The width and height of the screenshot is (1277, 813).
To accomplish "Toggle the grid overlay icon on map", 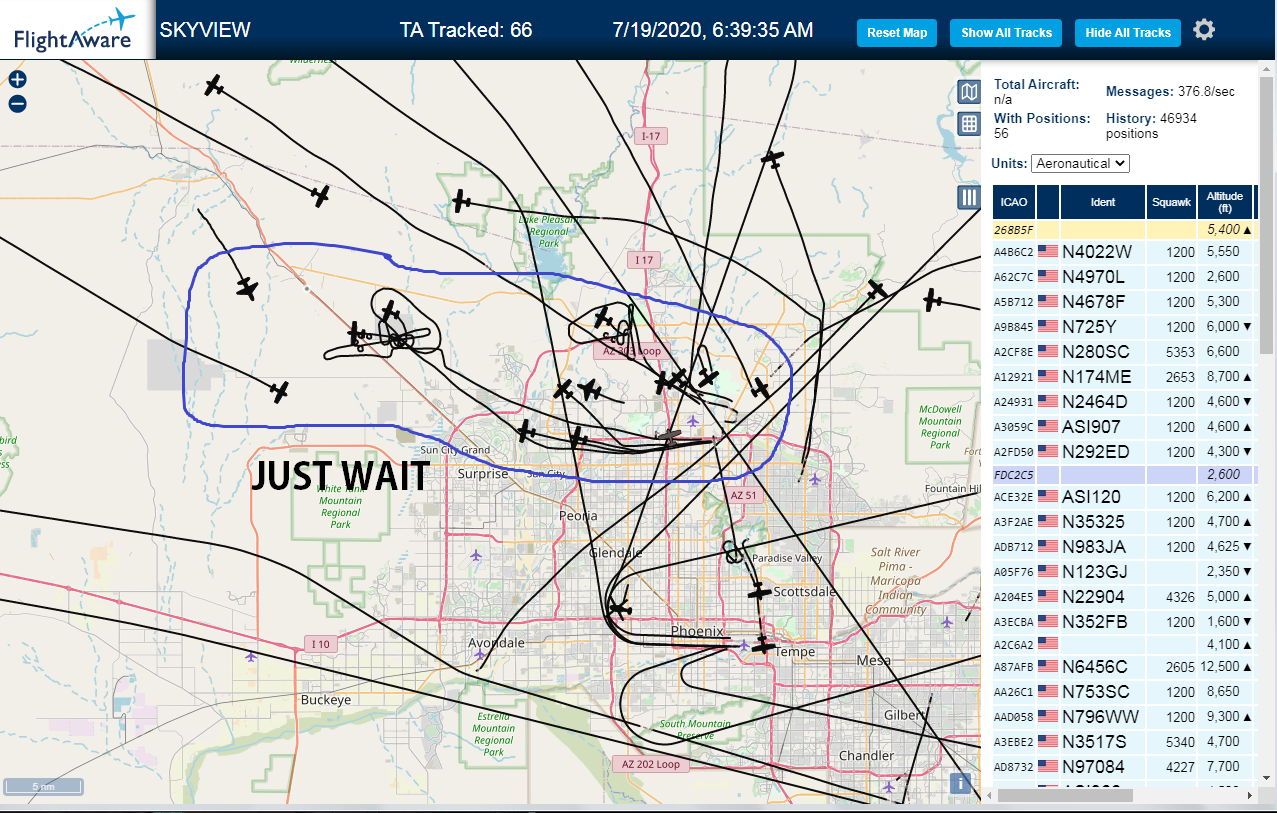I will tap(968, 124).
